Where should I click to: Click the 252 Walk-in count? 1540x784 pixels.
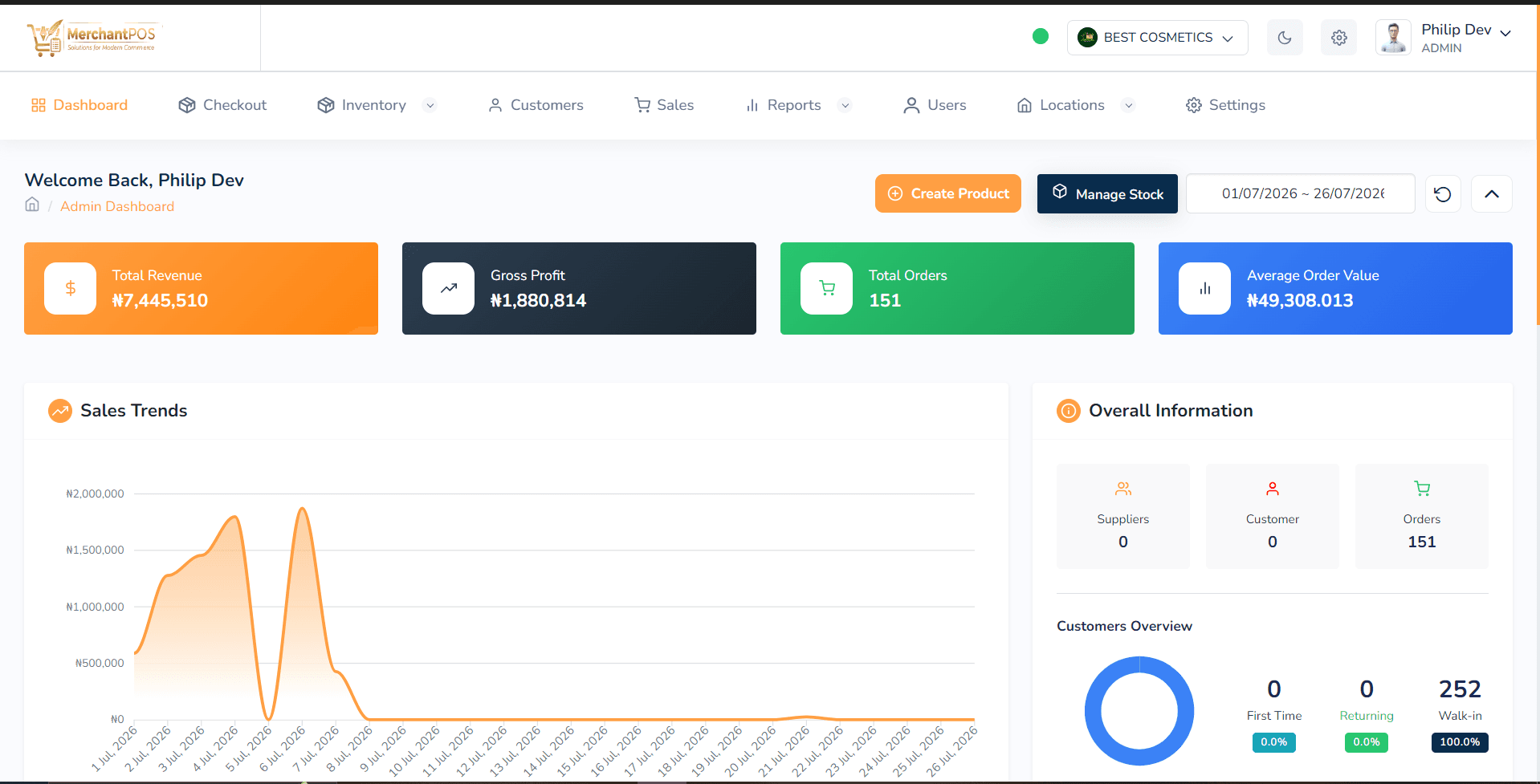1460,689
